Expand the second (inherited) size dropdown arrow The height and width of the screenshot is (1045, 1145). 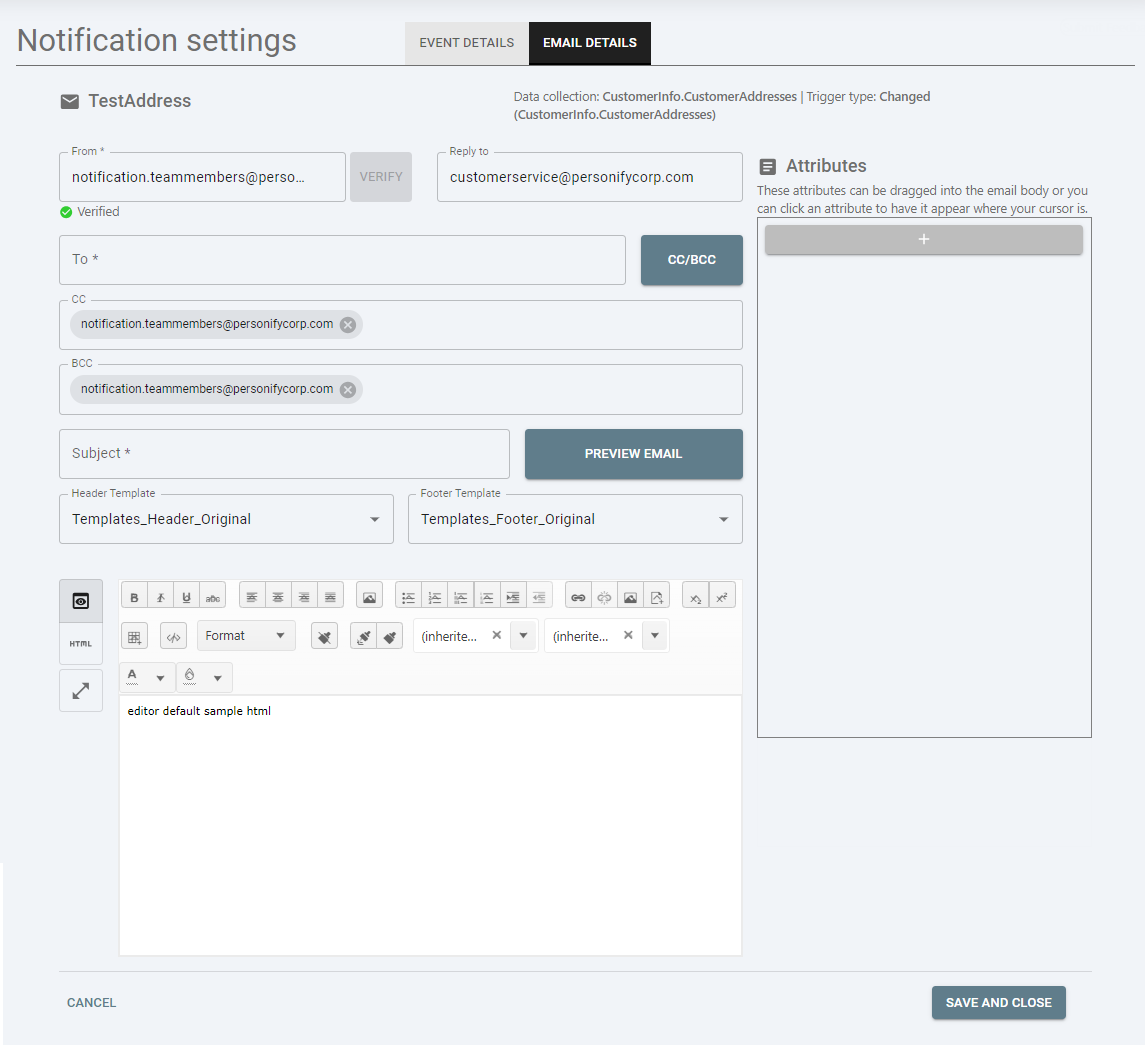click(x=655, y=635)
